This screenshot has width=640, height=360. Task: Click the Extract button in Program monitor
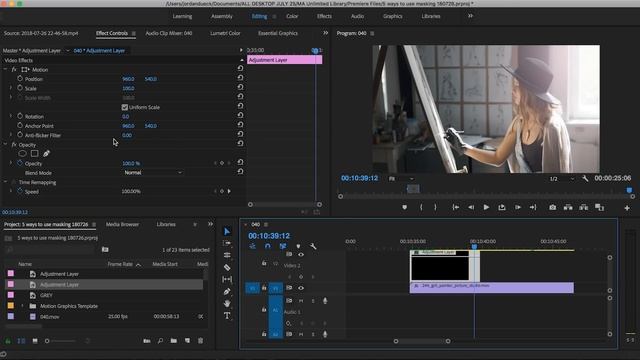pyautogui.click(x=584, y=207)
